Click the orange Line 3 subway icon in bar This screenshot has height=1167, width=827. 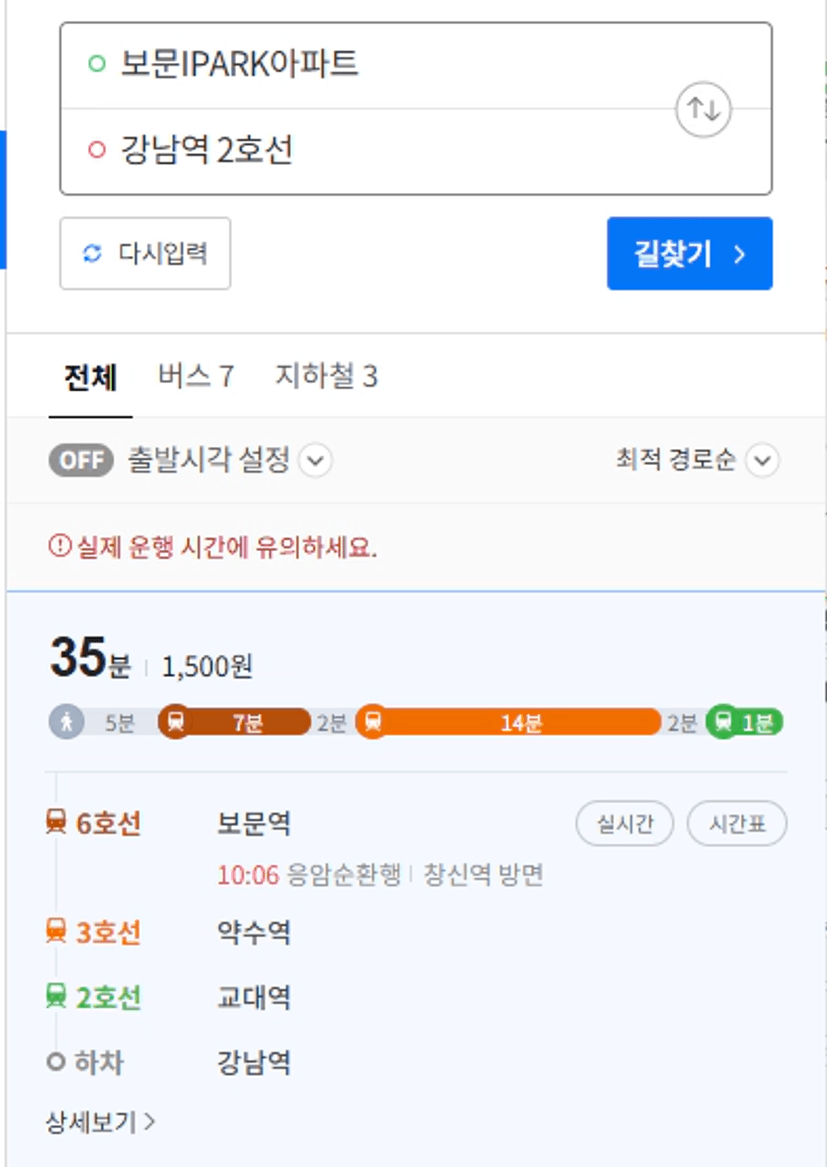(373, 722)
